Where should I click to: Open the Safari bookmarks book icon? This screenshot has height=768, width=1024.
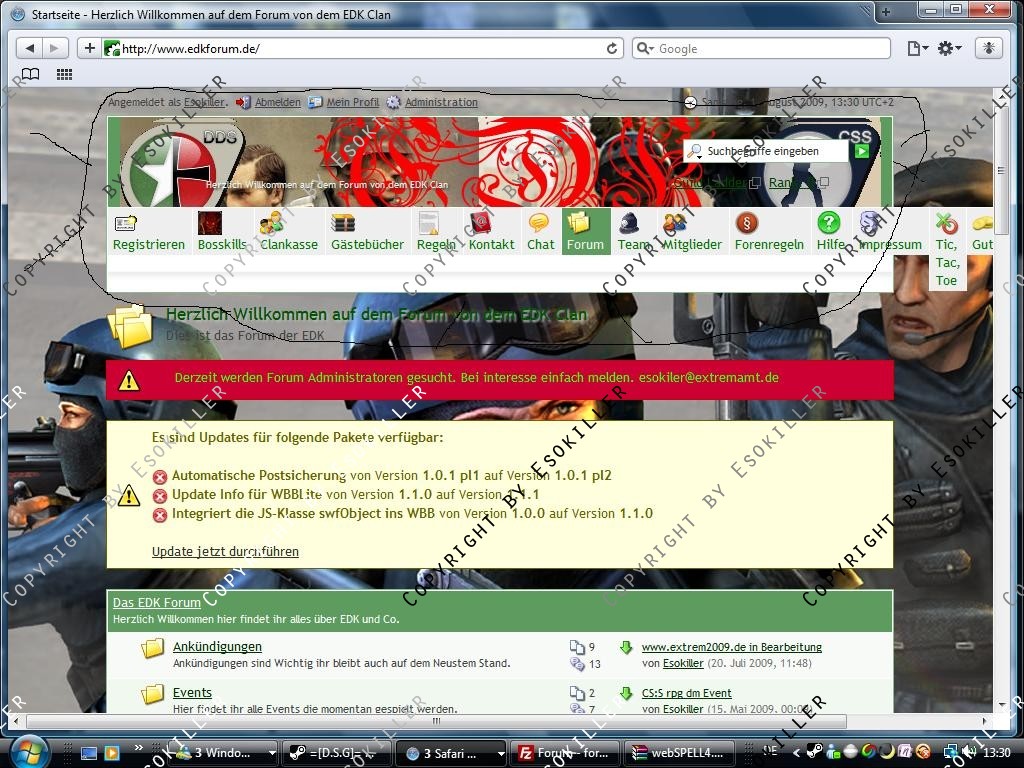pos(31,75)
